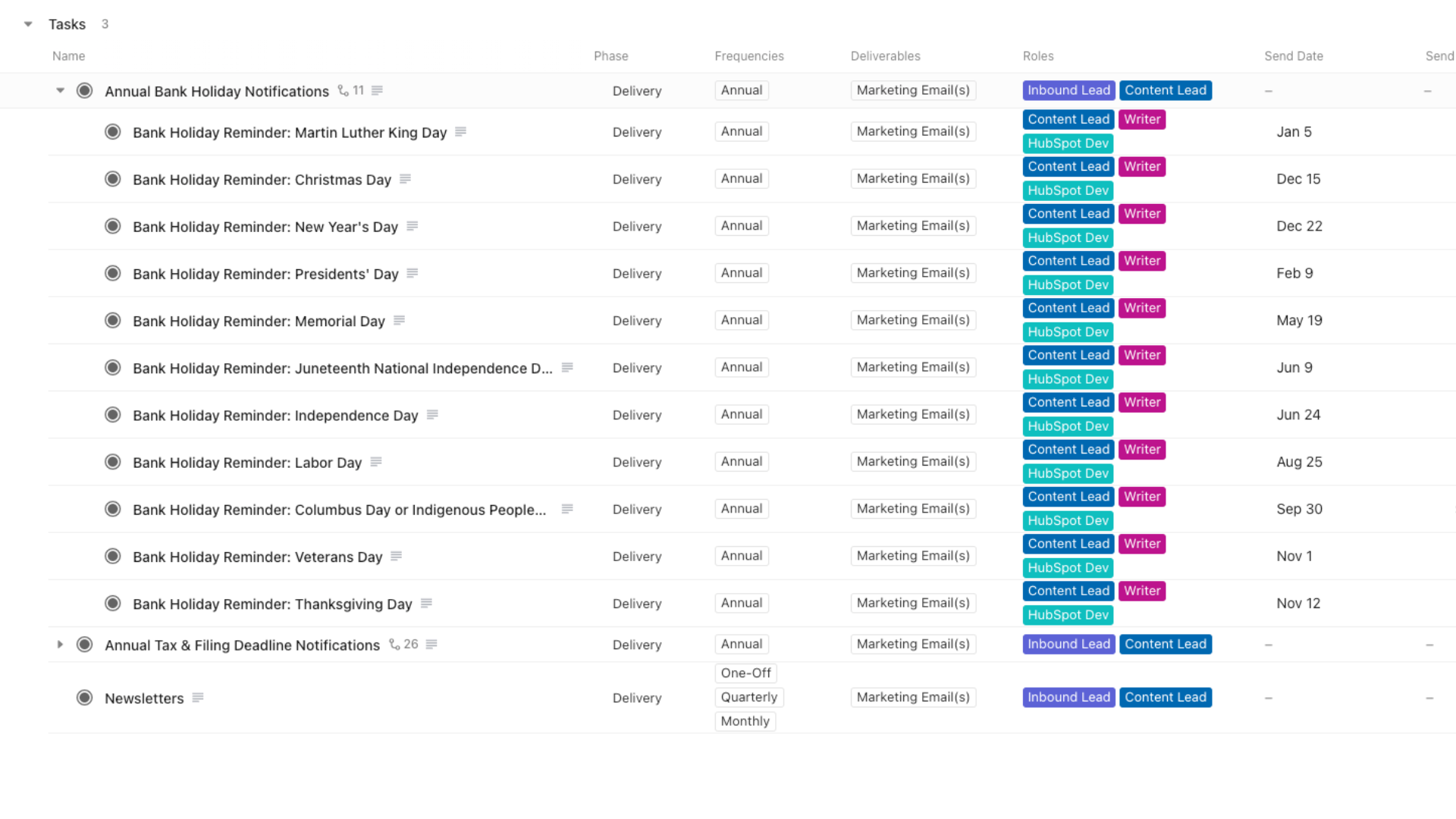Expand Annual Tax & Filing Deadline Notifications
The image size is (1456, 819).
(60, 645)
